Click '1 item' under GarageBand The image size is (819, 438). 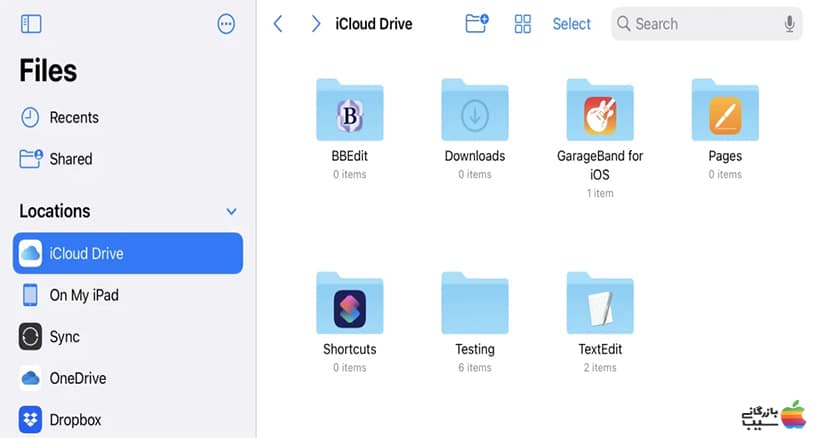pyautogui.click(x=600, y=193)
